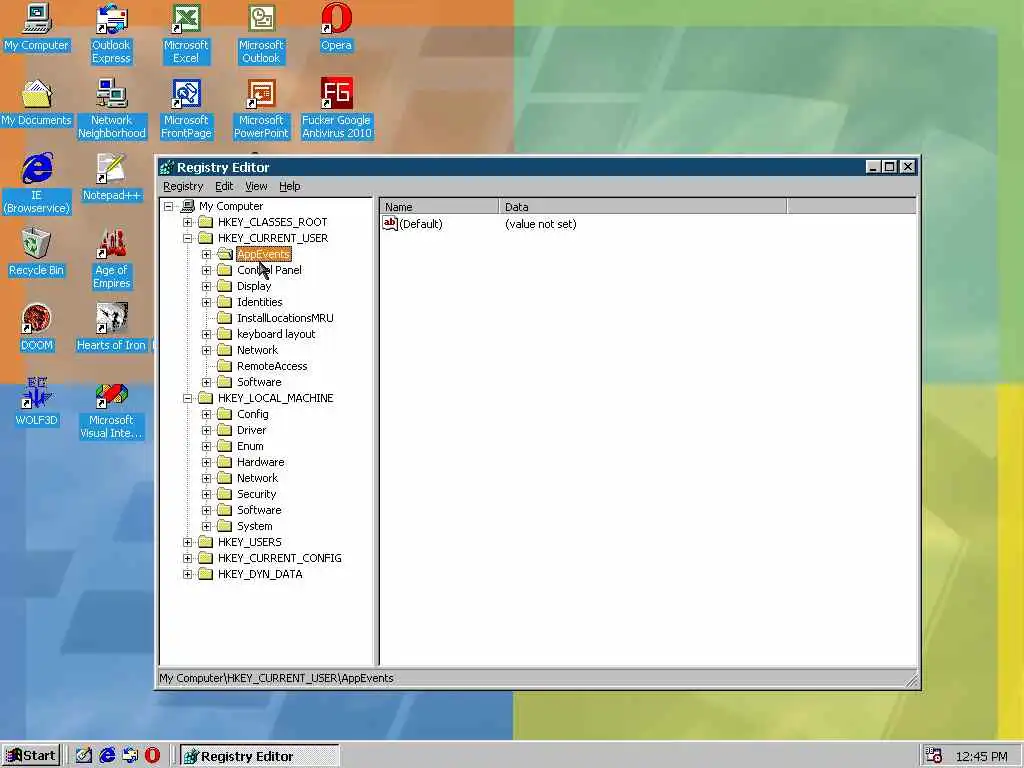The height and width of the screenshot is (768, 1024).
Task: Click the system tray scheduler icon
Action: 934,756
